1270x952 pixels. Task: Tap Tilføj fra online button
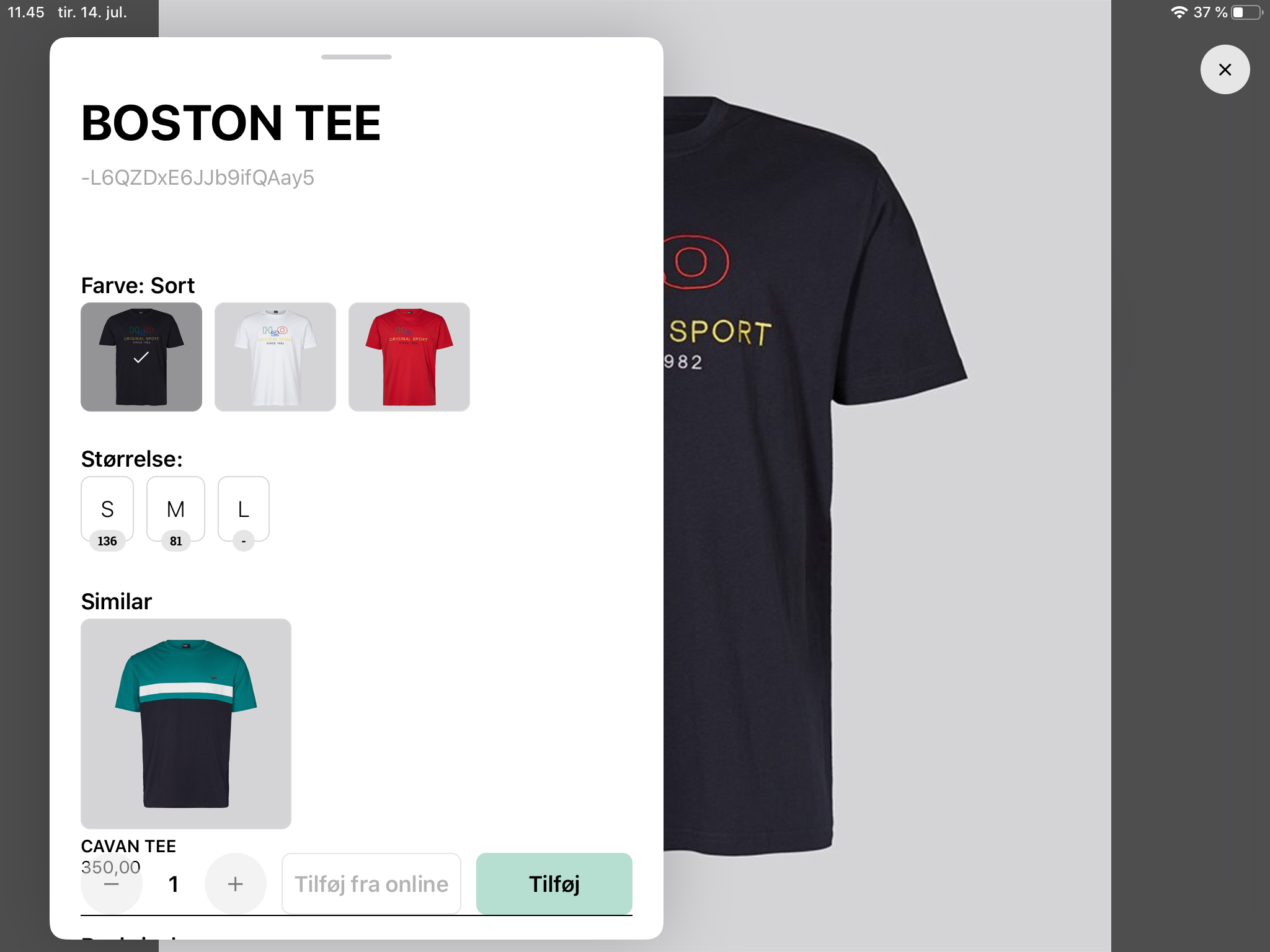click(371, 884)
